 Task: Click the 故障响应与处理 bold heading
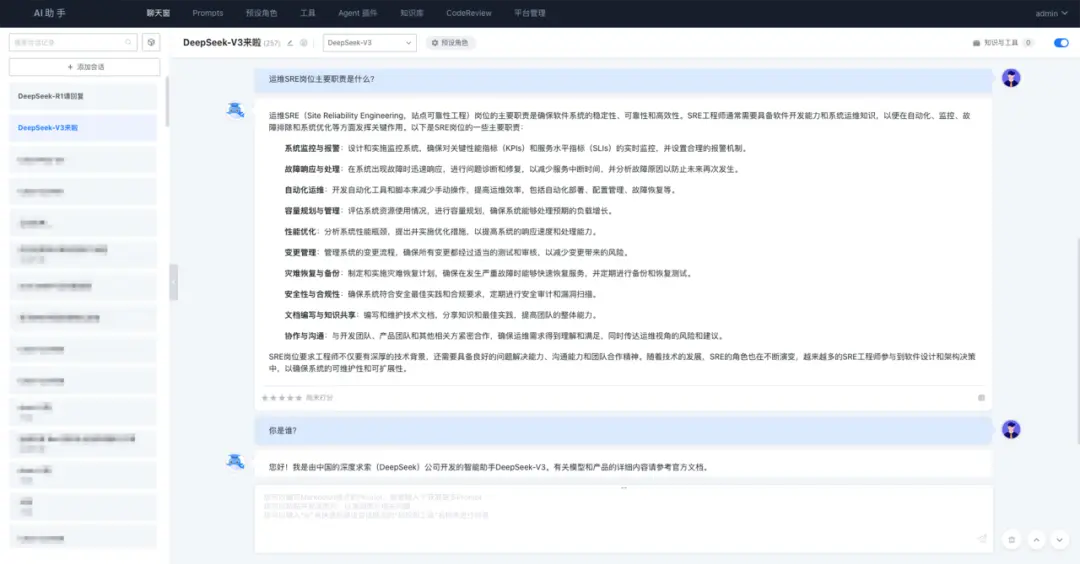(312, 169)
